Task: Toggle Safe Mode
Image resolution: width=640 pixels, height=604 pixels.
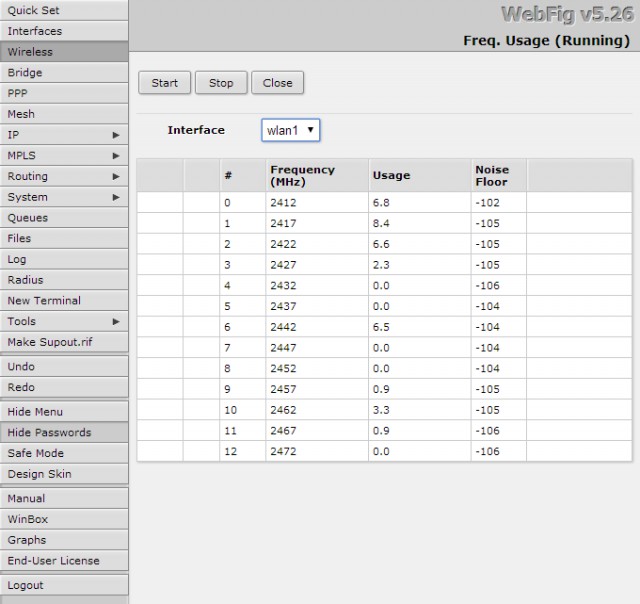Action: (x=64, y=453)
